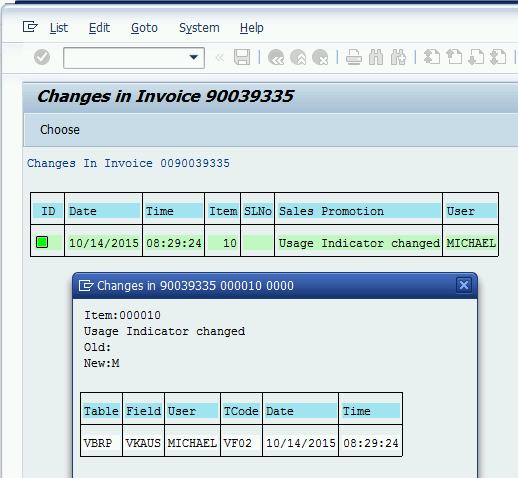518x478 pixels.
Task: Click the Previous Page icon
Action: tap(454, 57)
